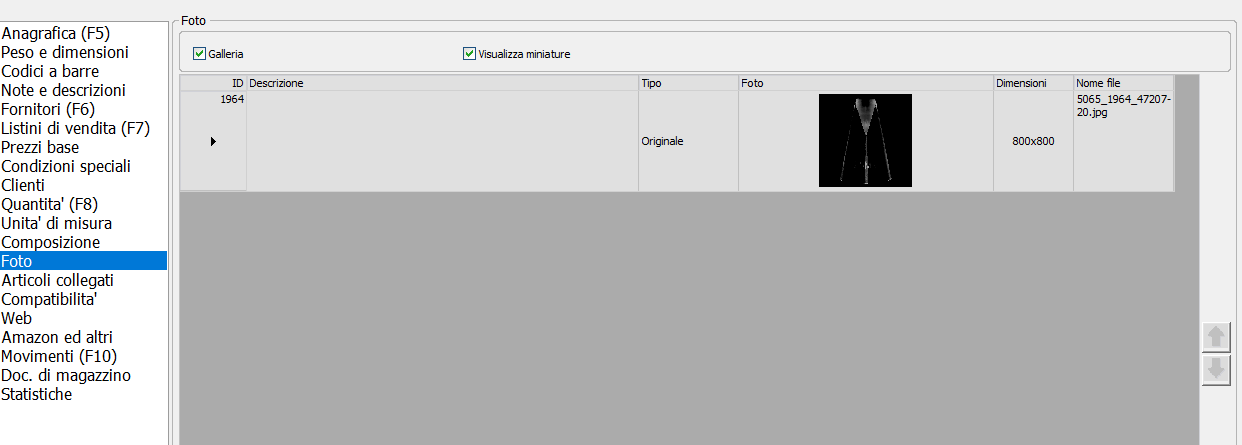The image size is (1242, 445).
Task: Select Peso e dimensioni in sidebar
Action: pos(65,52)
